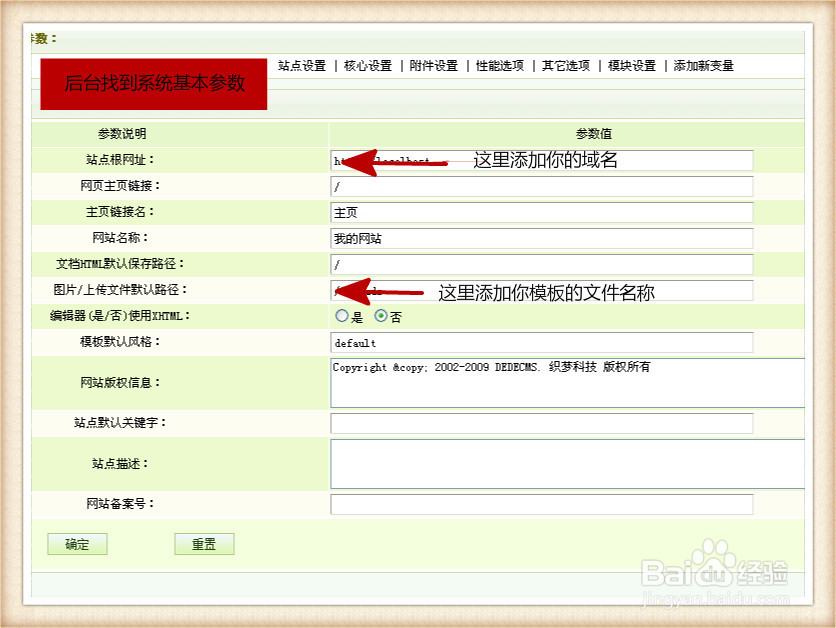Click the 网站名称 field containing 我的网站

coord(542,238)
